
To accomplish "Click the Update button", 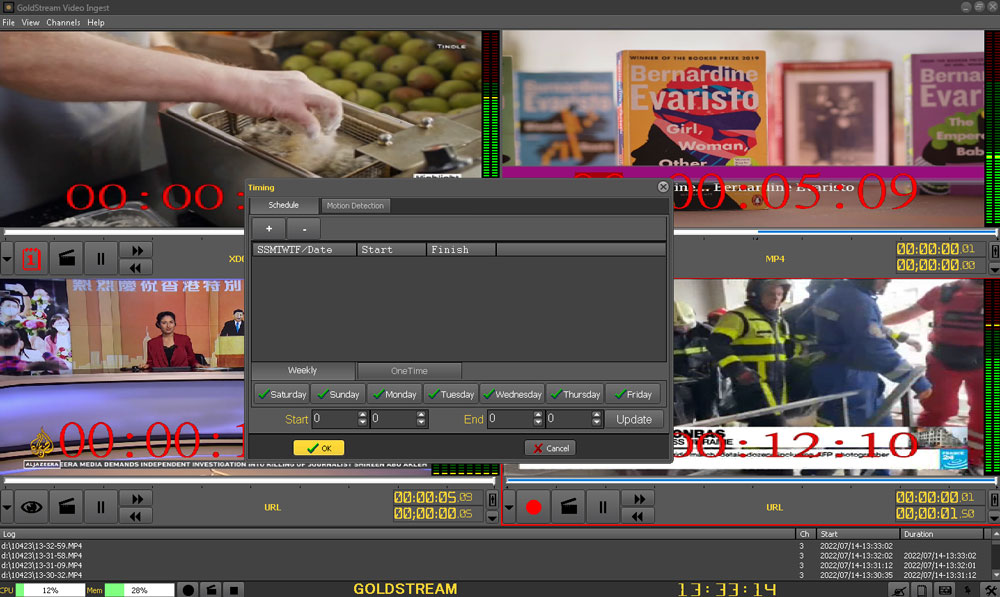I will [634, 419].
